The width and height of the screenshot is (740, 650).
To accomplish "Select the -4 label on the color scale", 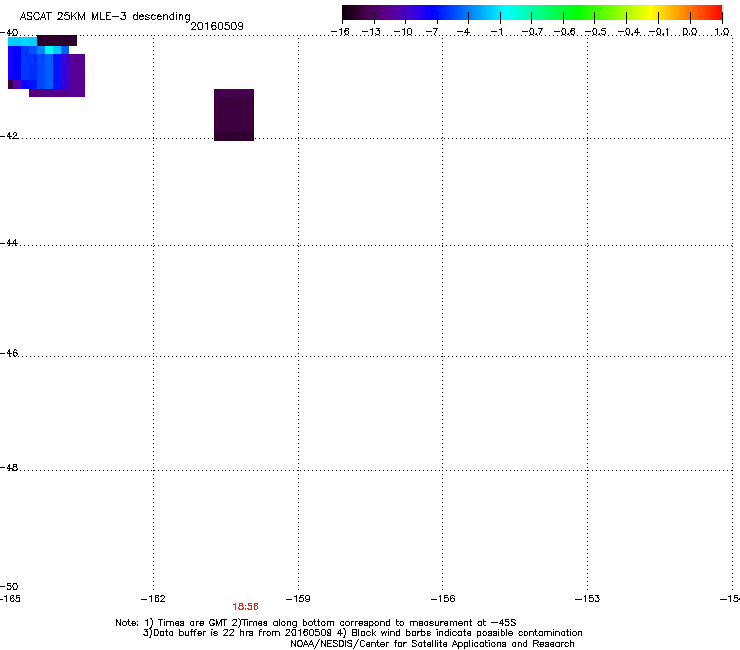I will [463, 32].
